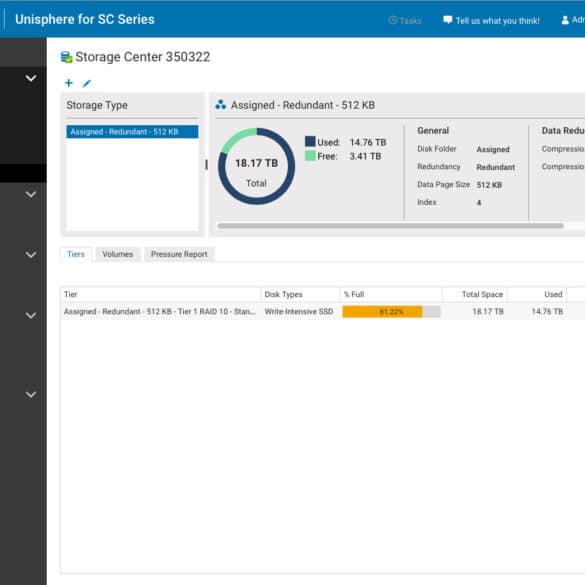Click the Disk Folder value Assigned
The width and height of the screenshot is (585, 585).
(493, 149)
